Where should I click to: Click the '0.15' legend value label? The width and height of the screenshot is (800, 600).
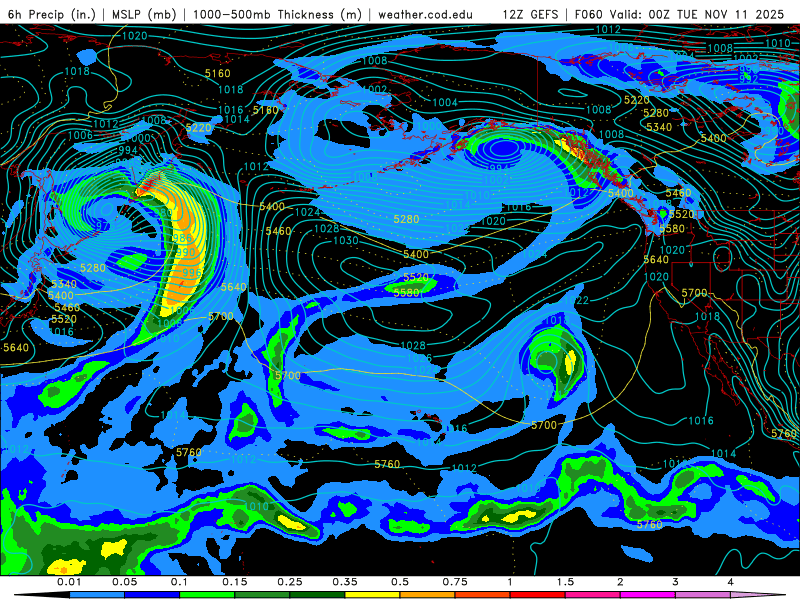pyautogui.click(x=235, y=582)
